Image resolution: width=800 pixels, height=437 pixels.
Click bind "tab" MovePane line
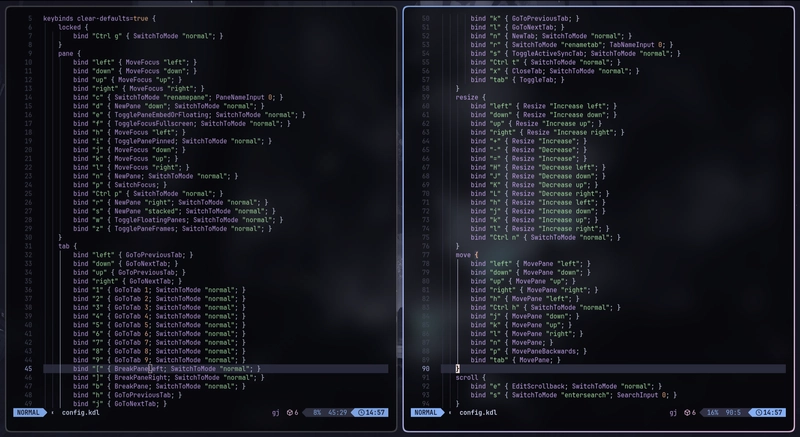click(x=516, y=360)
